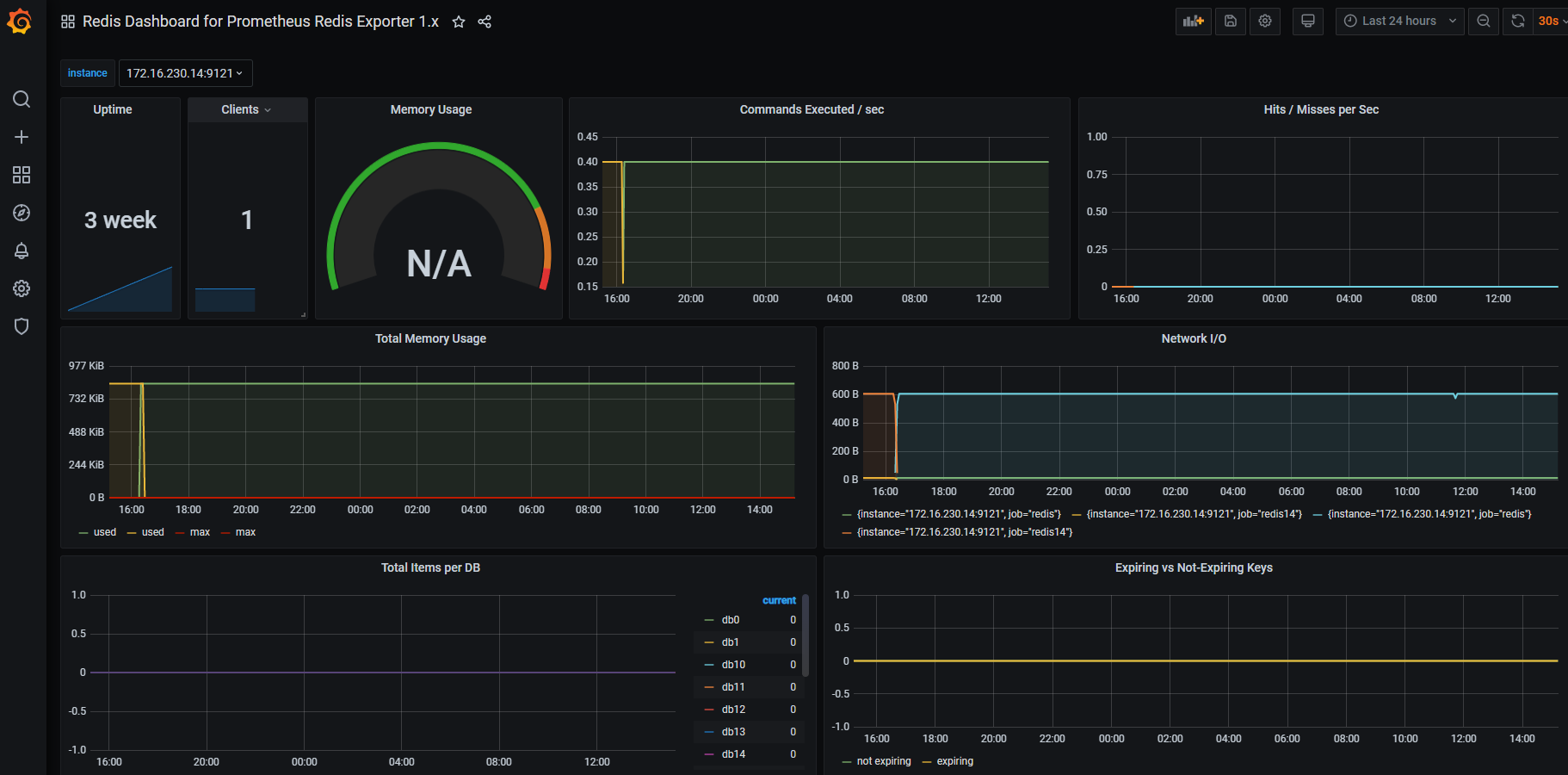Click db0 color line swatch in legend
This screenshot has height=775, width=1568.
point(709,620)
